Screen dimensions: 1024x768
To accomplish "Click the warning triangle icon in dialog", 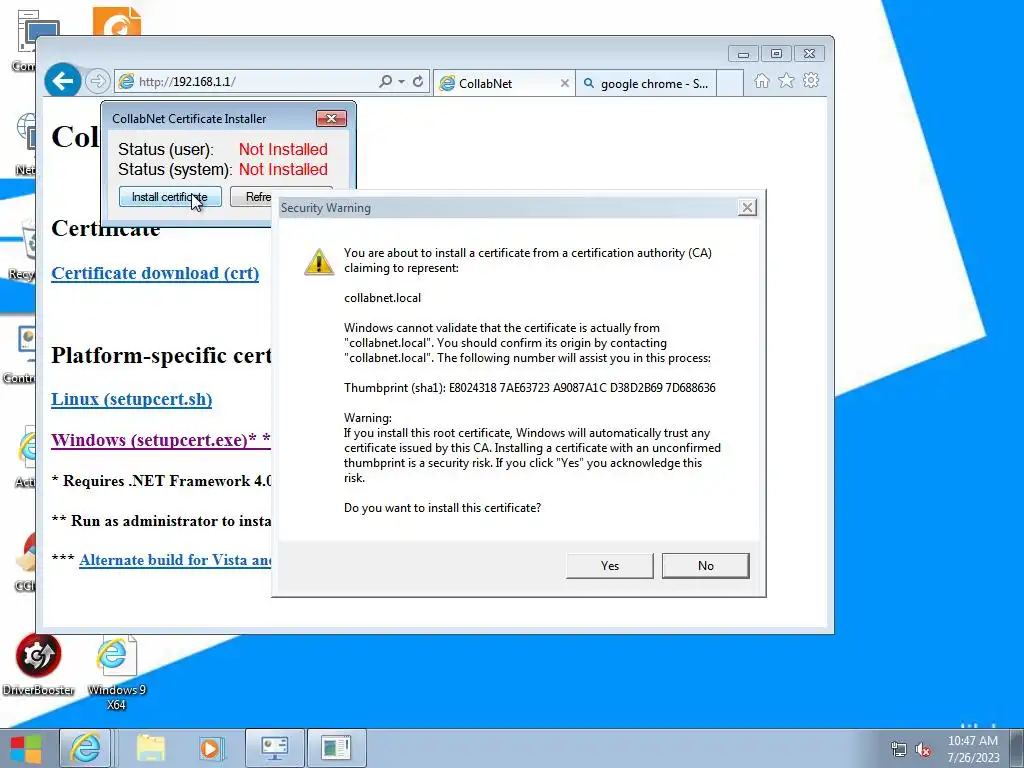I will [319, 261].
